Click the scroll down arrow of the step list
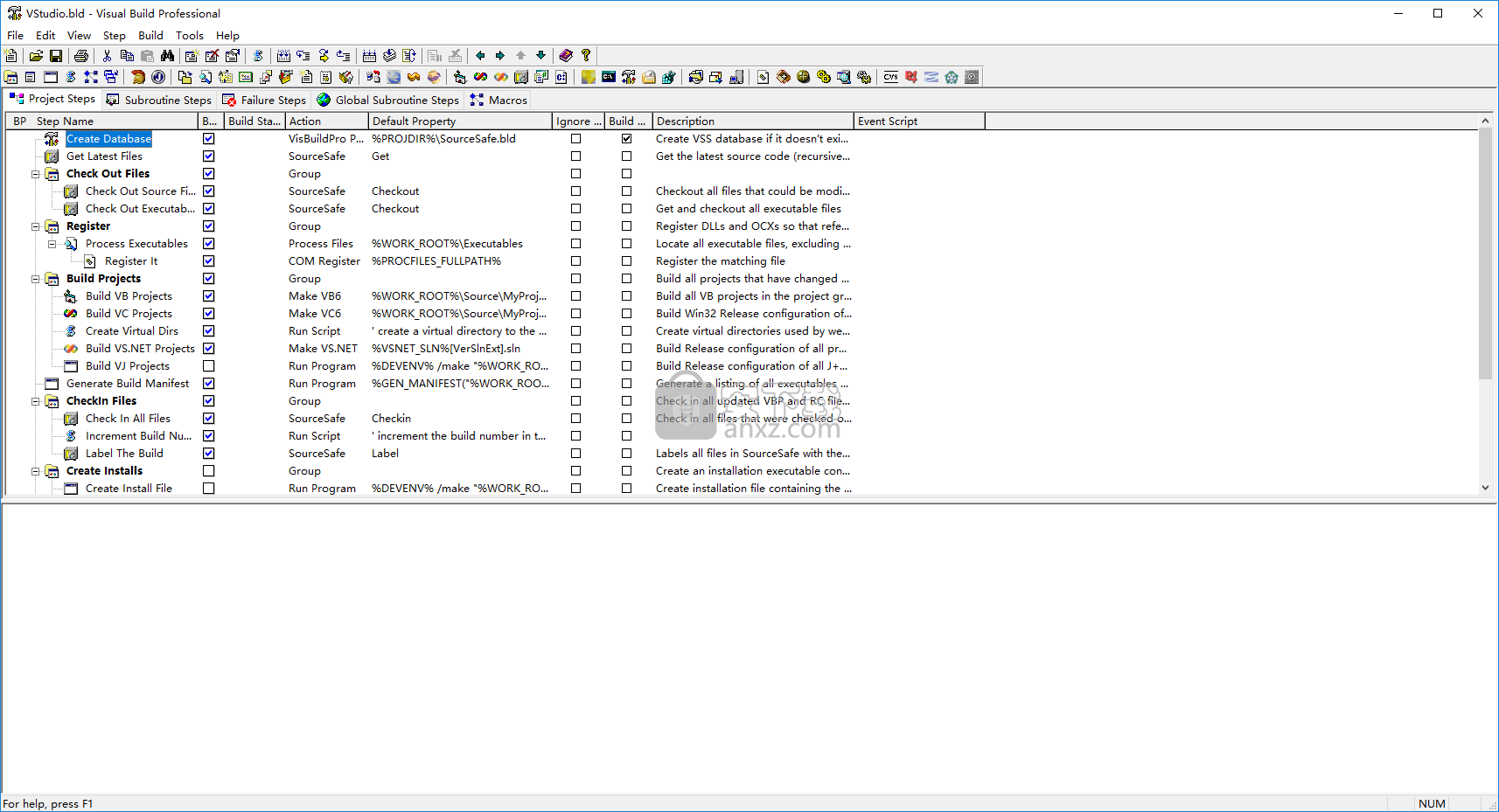 (1485, 488)
